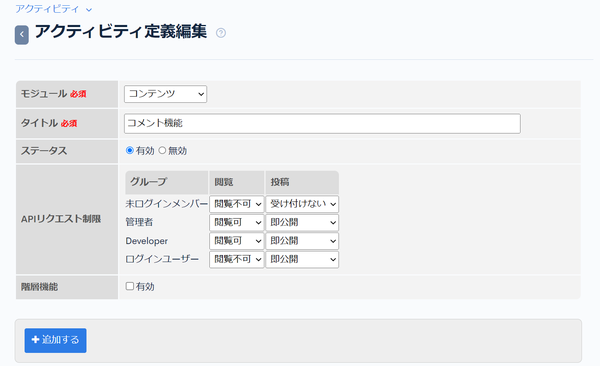The height and width of the screenshot is (366, 600).
Task: Click the 追加する button
Action: (x=55, y=340)
